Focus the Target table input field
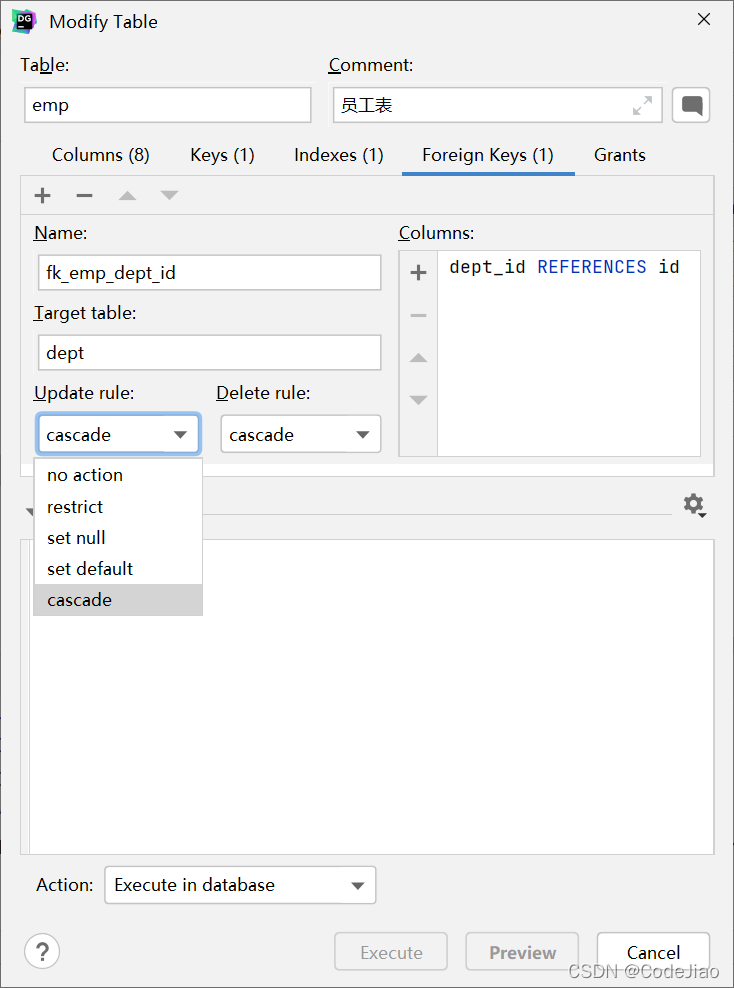Screen dimensions: 734x988 (x=210, y=353)
